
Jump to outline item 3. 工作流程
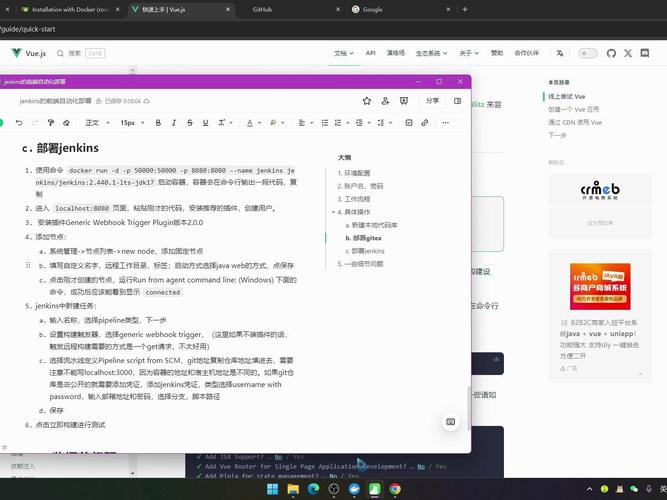pos(354,199)
